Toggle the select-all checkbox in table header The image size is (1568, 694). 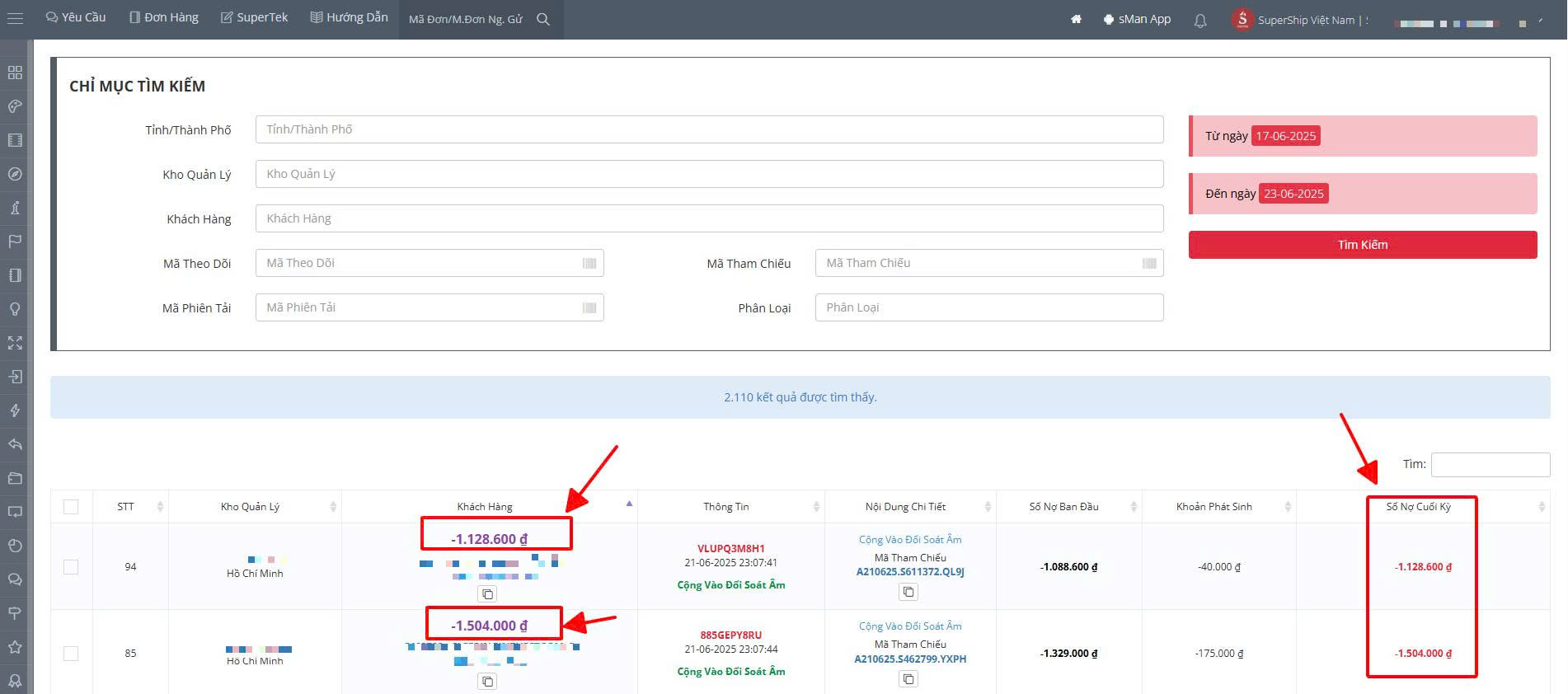71,507
